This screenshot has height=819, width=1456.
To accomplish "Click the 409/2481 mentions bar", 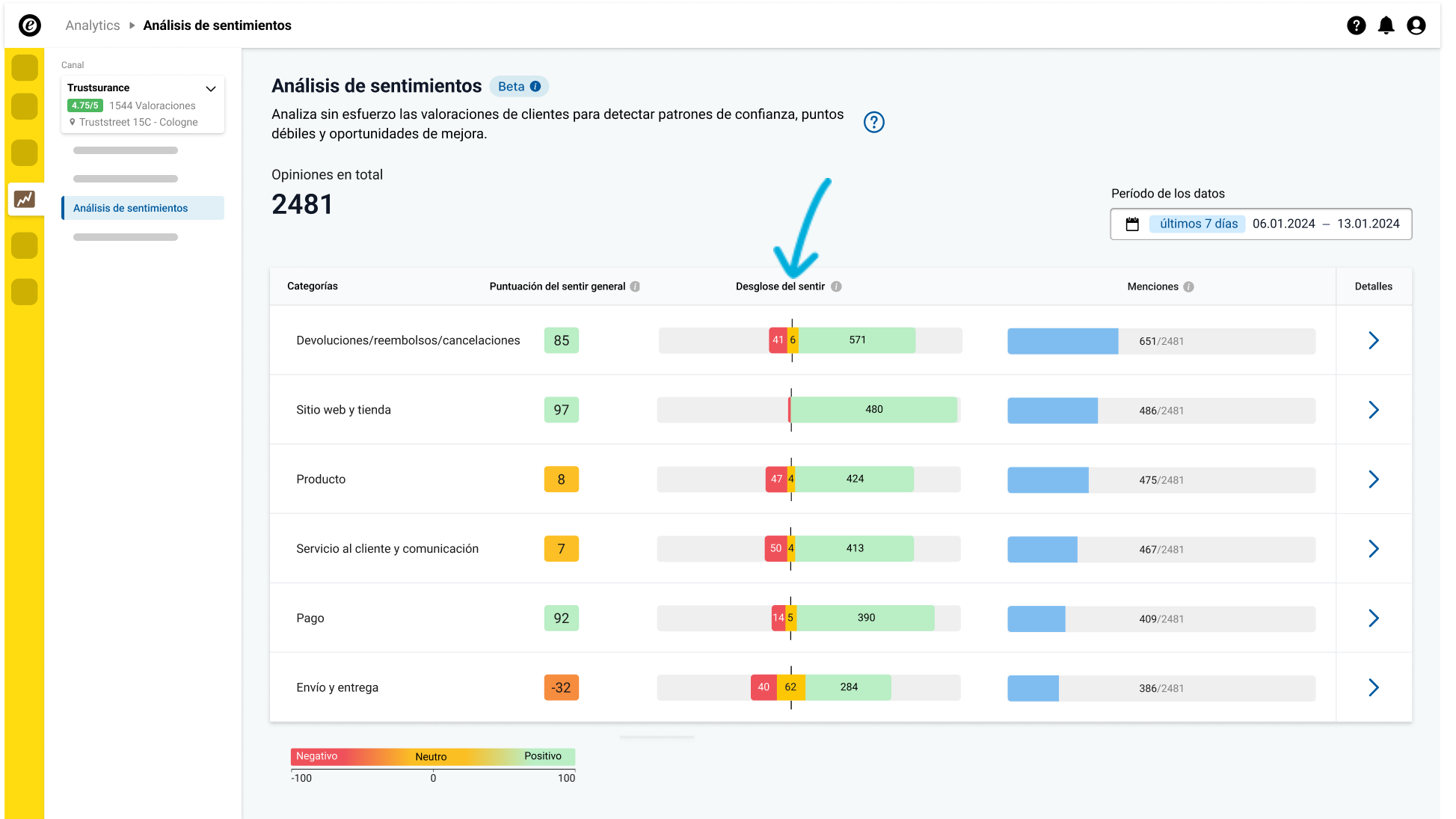I will point(1161,619).
